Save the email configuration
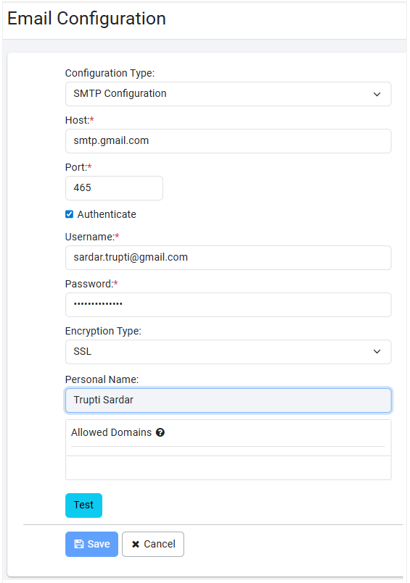 tap(91, 544)
